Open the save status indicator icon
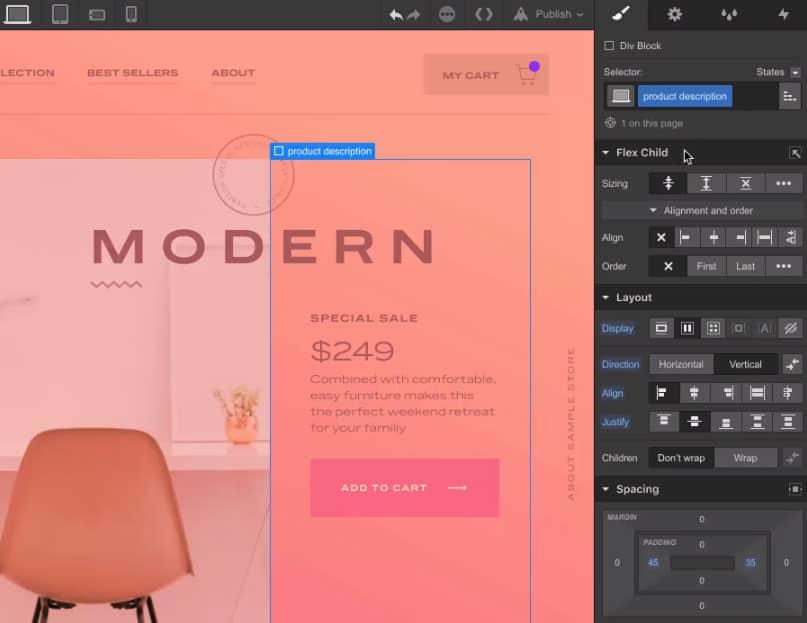807x623 pixels. point(447,14)
